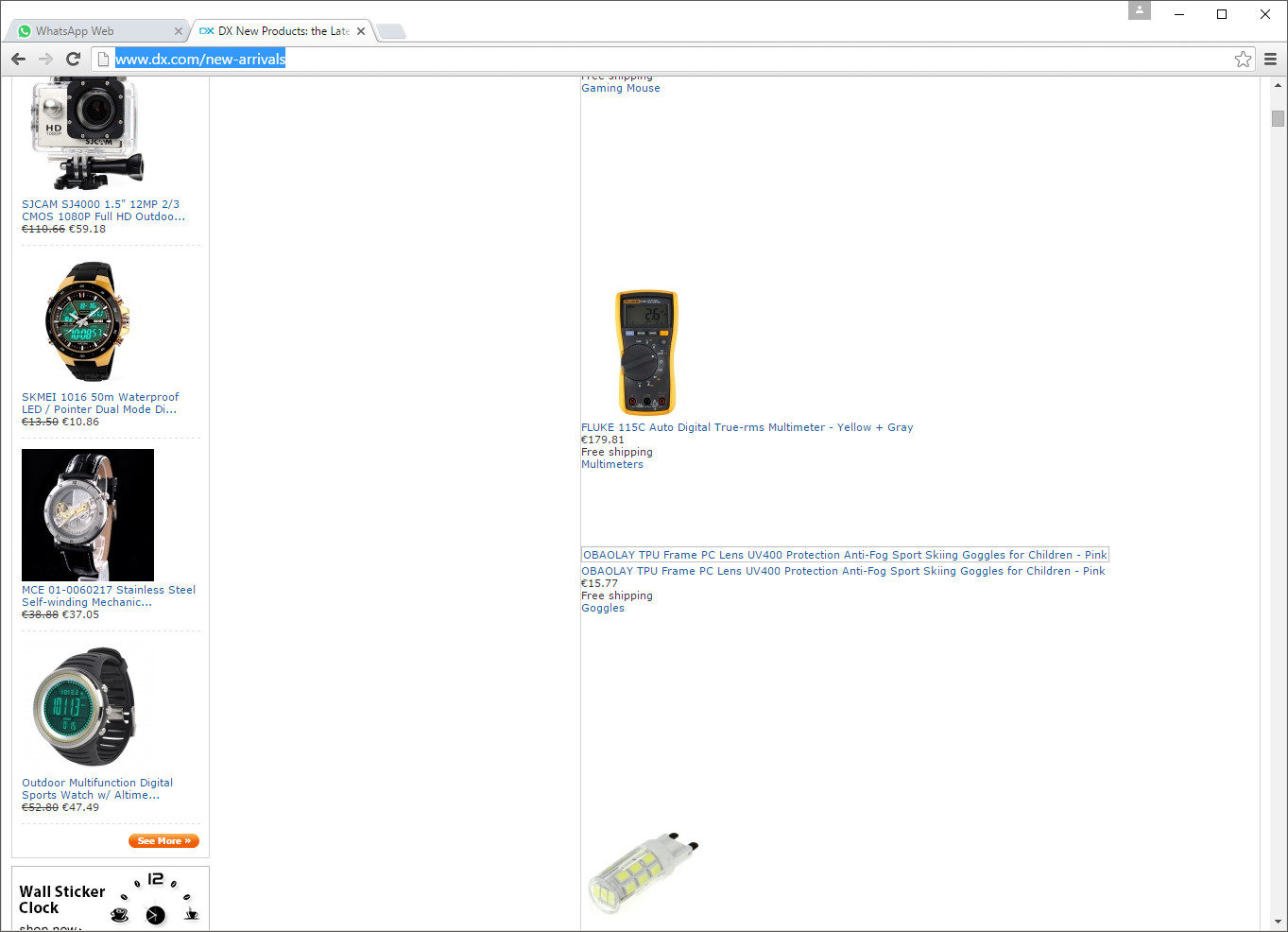Close the WhatsApp Web tab
Image resolution: width=1288 pixels, height=932 pixels.
(179, 31)
